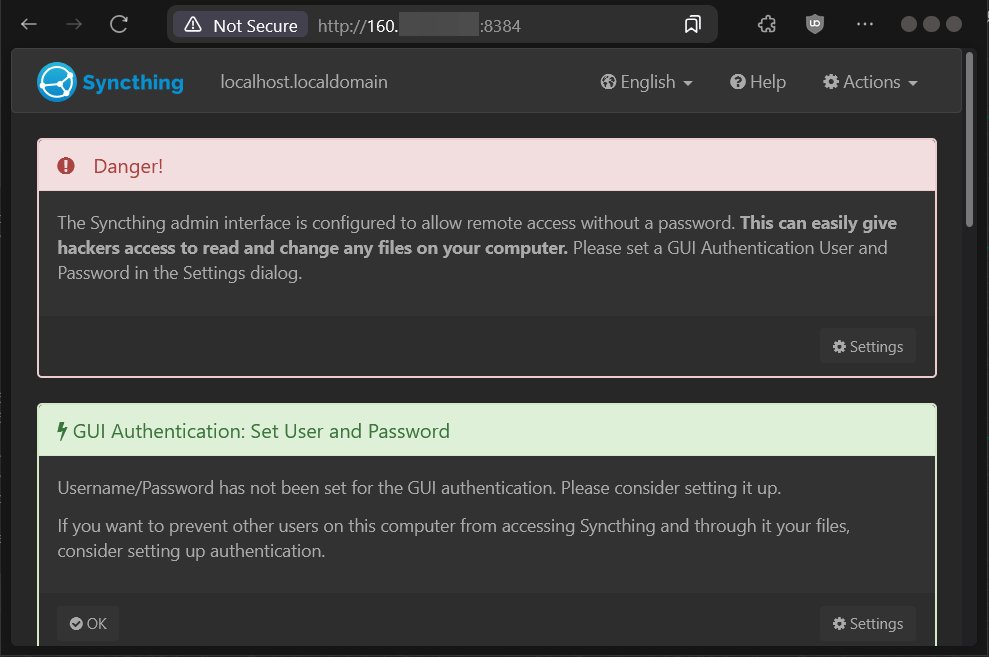Click the Syncthing logo
Image resolution: width=989 pixels, height=657 pixels.
click(110, 82)
